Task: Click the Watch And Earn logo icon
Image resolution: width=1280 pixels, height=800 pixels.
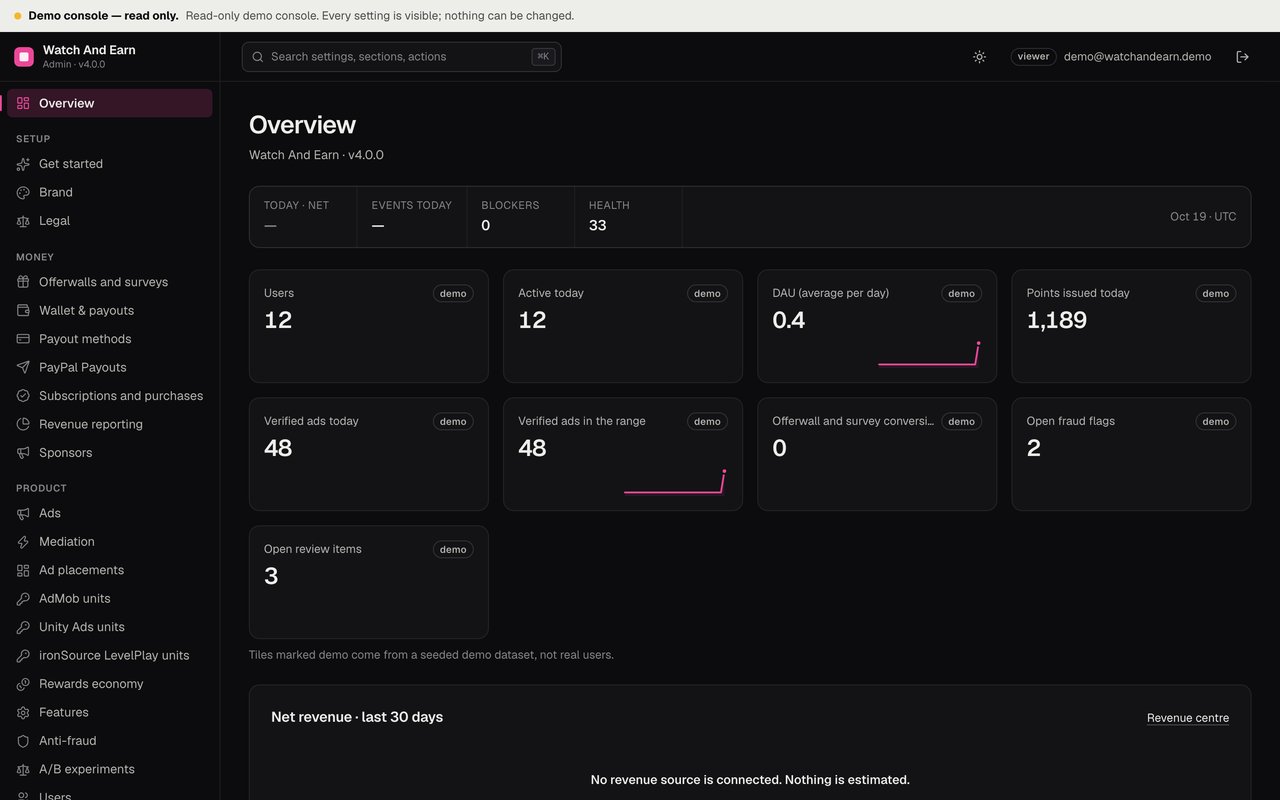Action: coord(24,57)
